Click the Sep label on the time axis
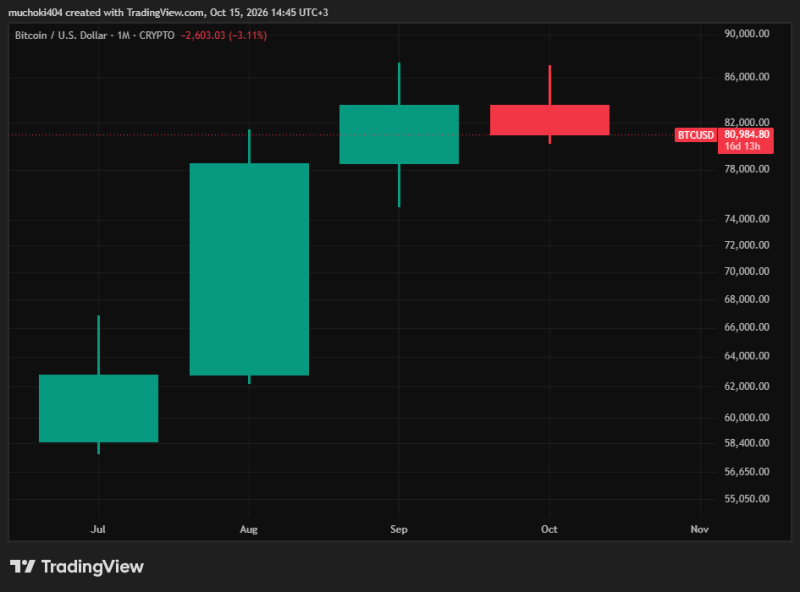The width and height of the screenshot is (800, 592). coord(399,529)
